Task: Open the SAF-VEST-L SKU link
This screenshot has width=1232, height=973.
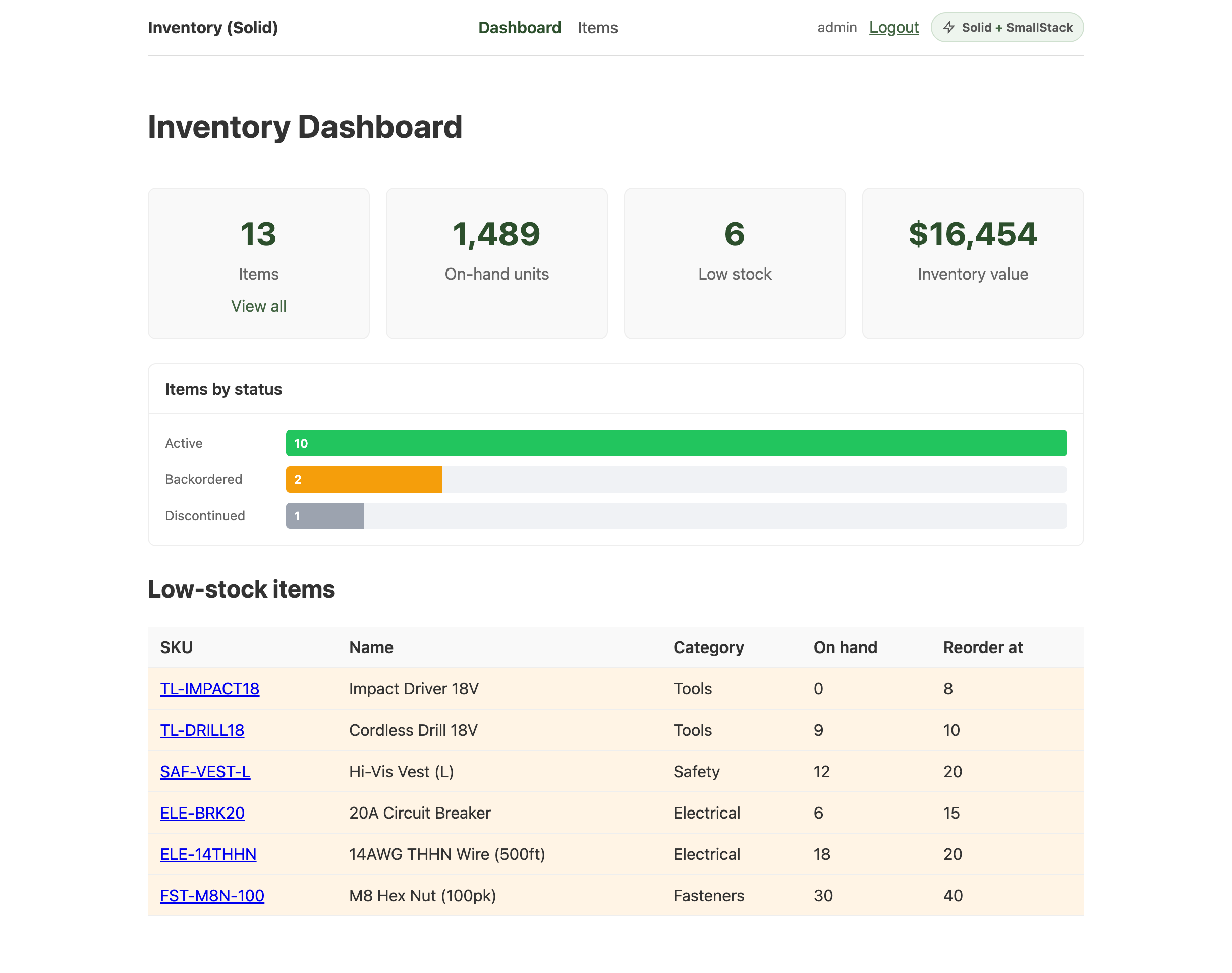Action: [205, 771]
